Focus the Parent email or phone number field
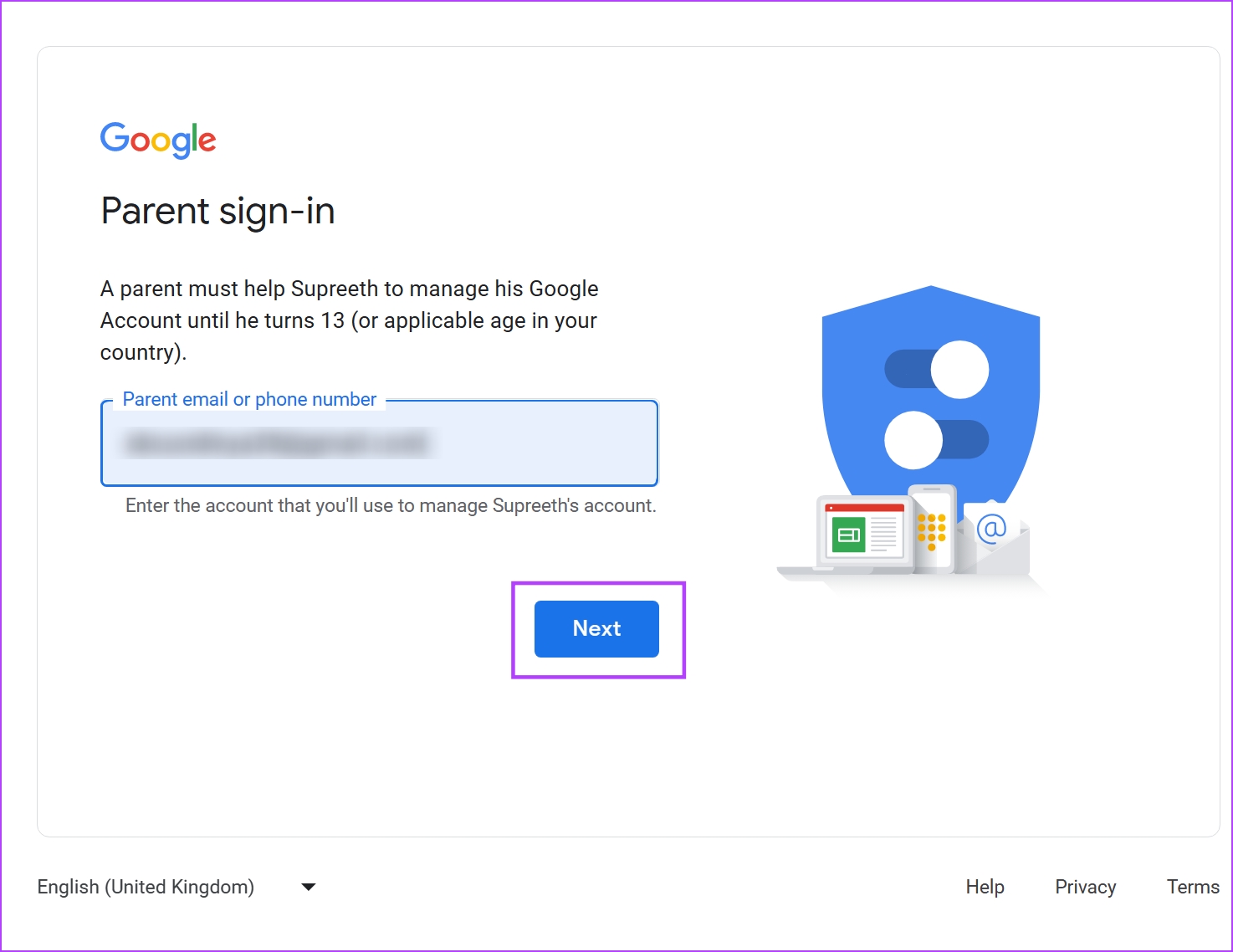Screen dimensions: 1233x952 [x=379, y=443]
